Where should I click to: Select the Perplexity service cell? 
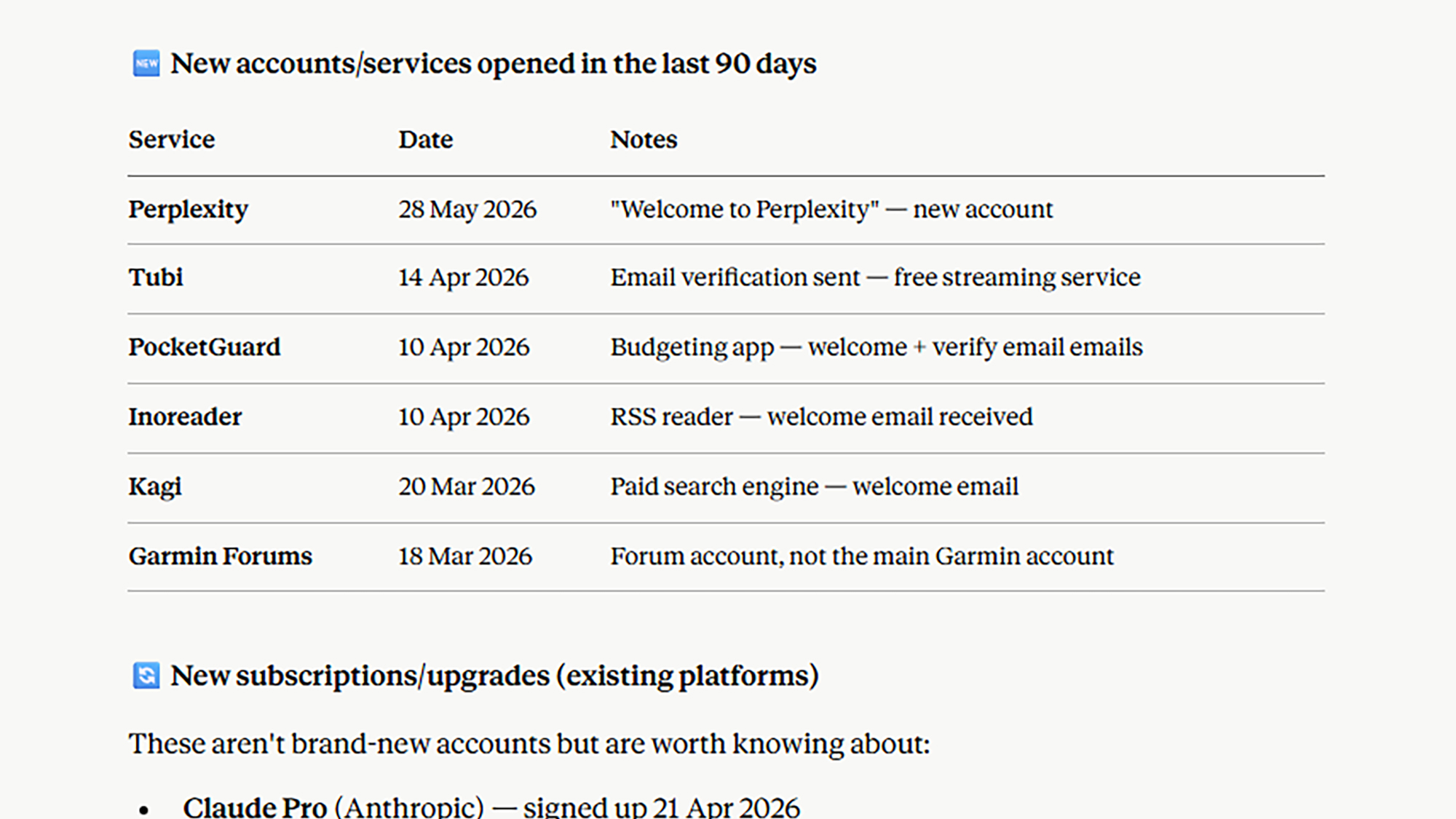tap(189, 210)
